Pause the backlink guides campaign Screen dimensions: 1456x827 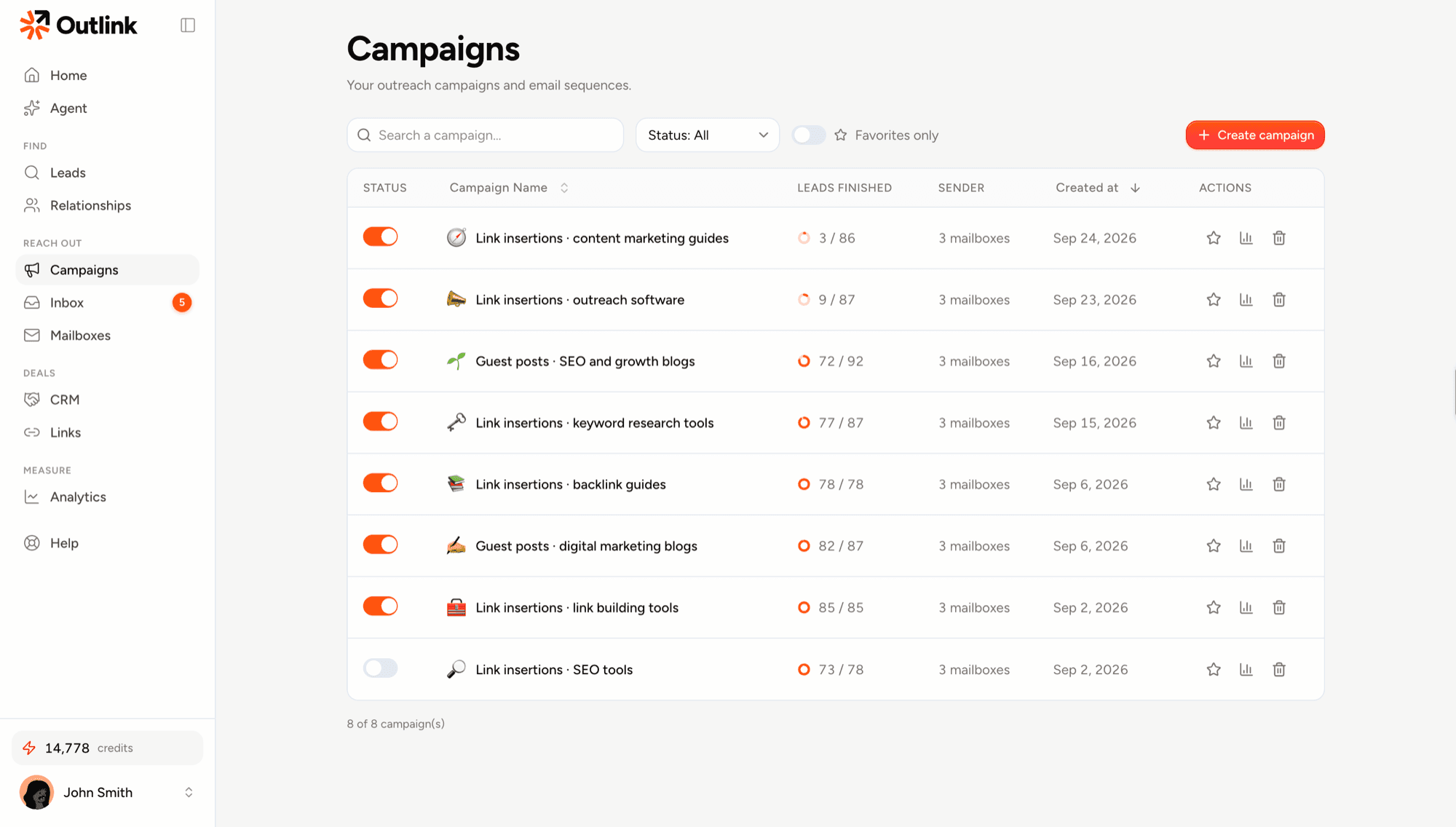[381, 483]
